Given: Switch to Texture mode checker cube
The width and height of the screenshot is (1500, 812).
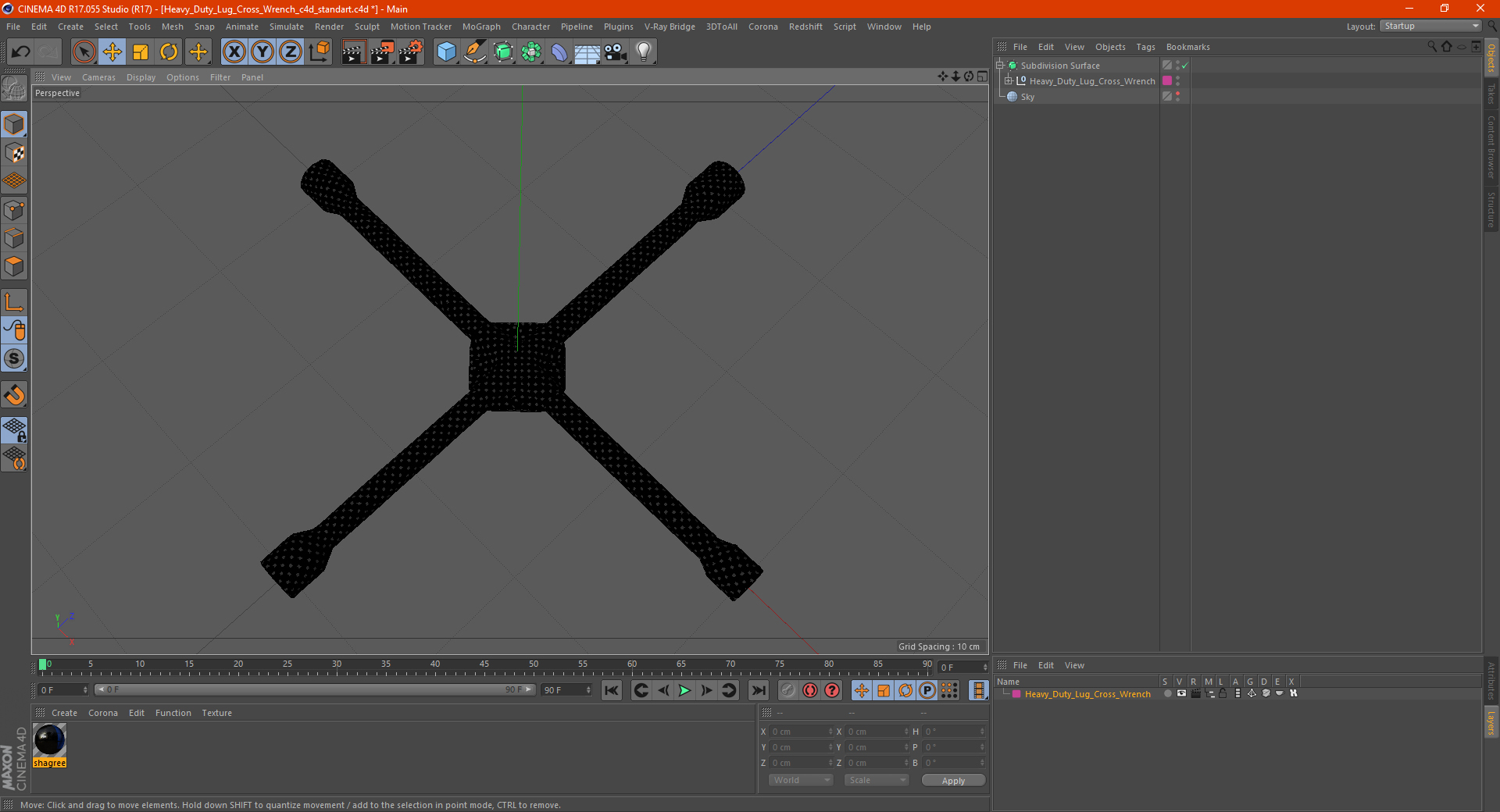Looking at the screenshot, I should click(15, 153).
